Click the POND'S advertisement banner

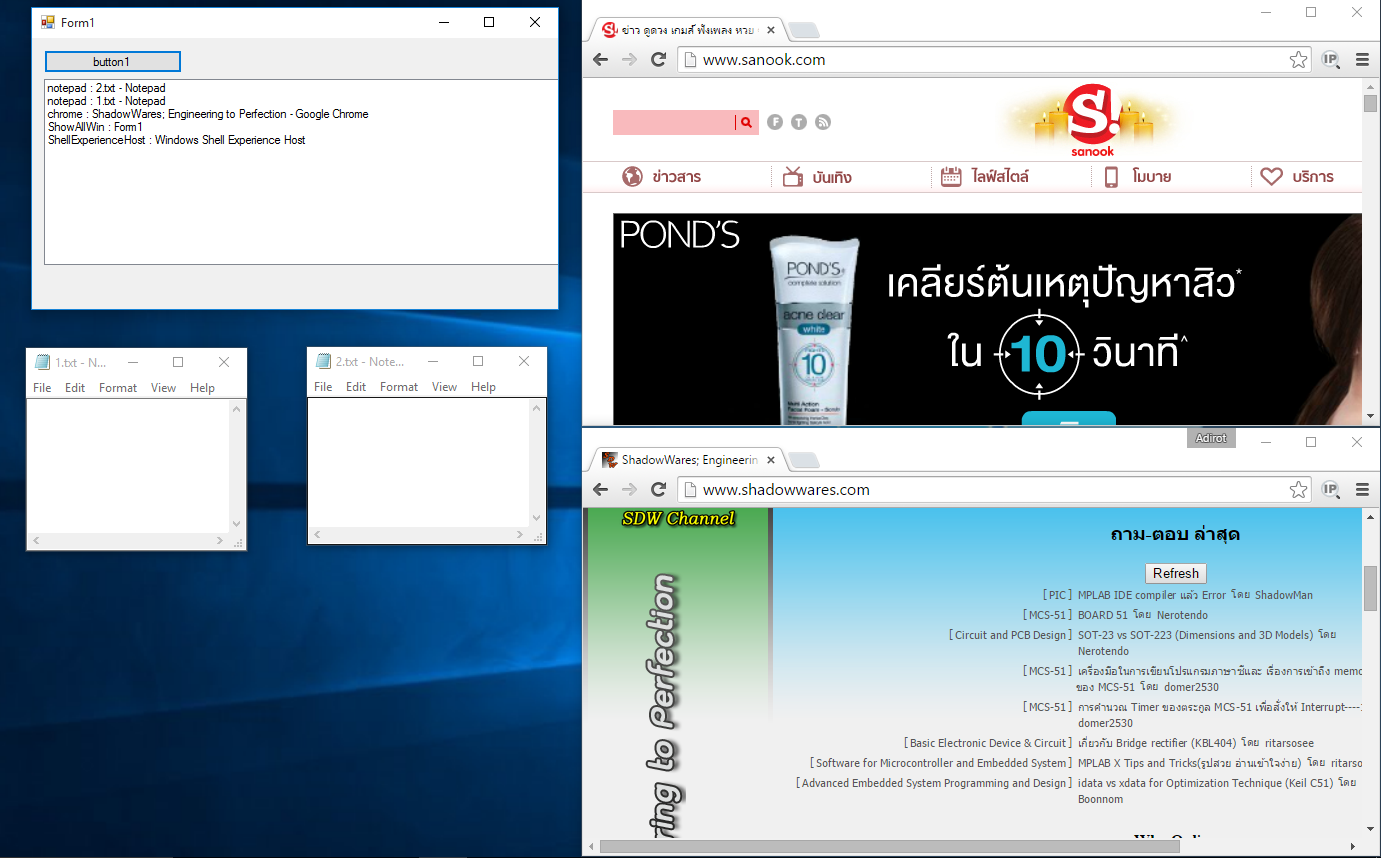tap(987, 319)
